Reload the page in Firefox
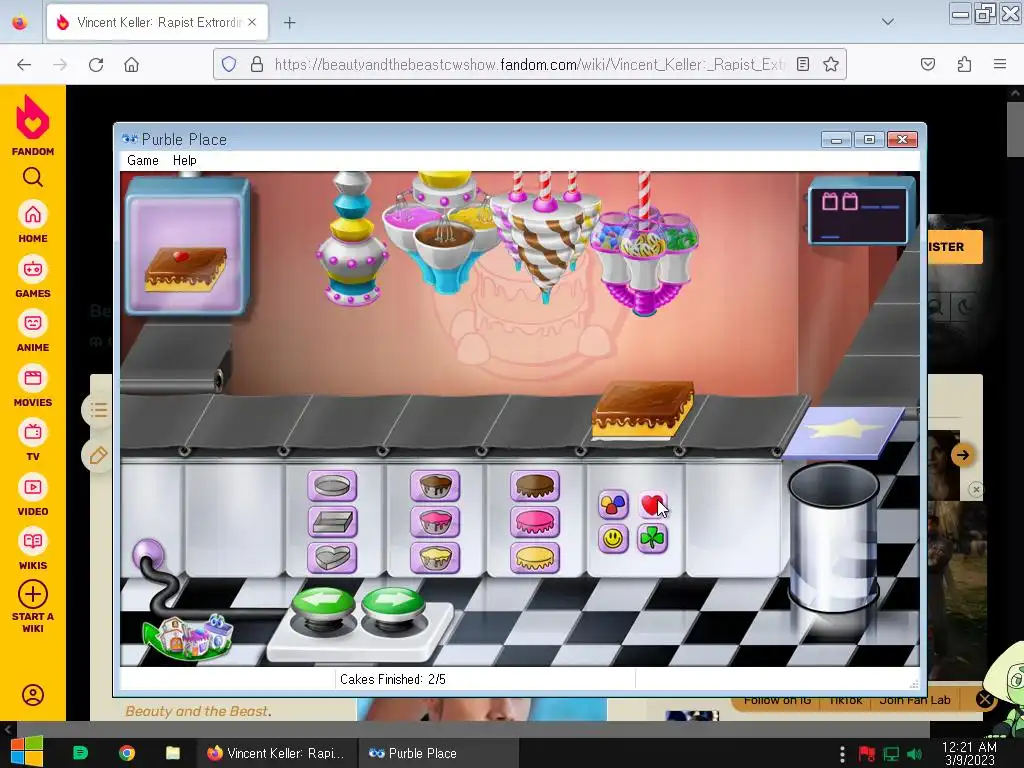 coord(96,65)
